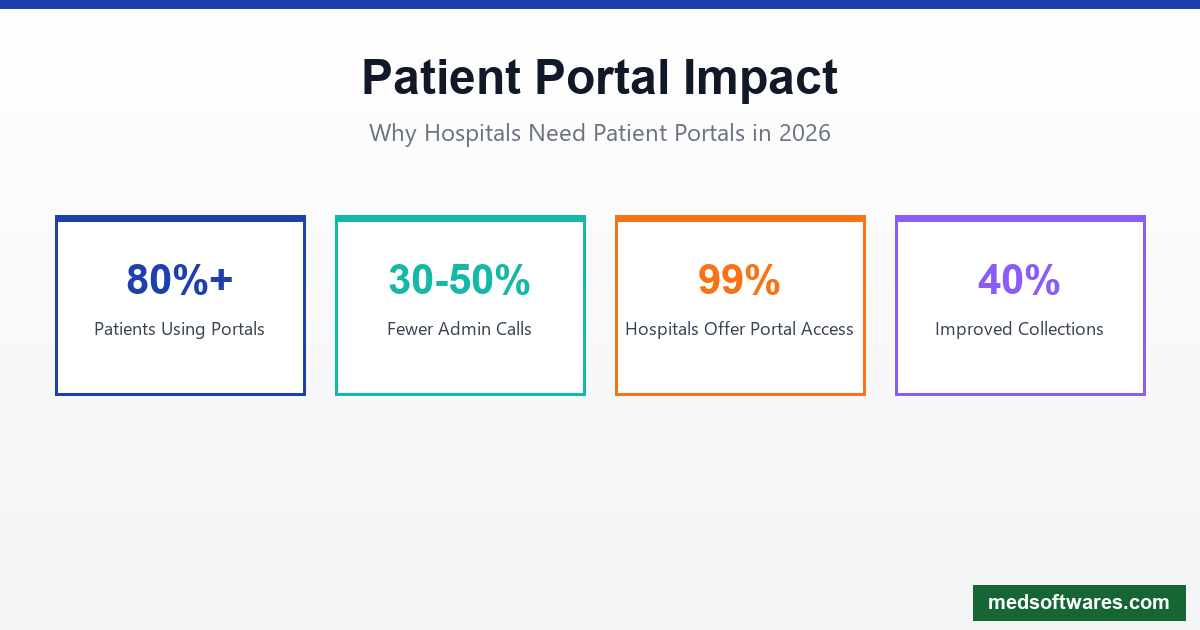The height and width of the screenshot is (630, 1200).
Task: Click the blue top stripe of the 80%+ card
Action: pyautogui.click(x=180, y=218)
